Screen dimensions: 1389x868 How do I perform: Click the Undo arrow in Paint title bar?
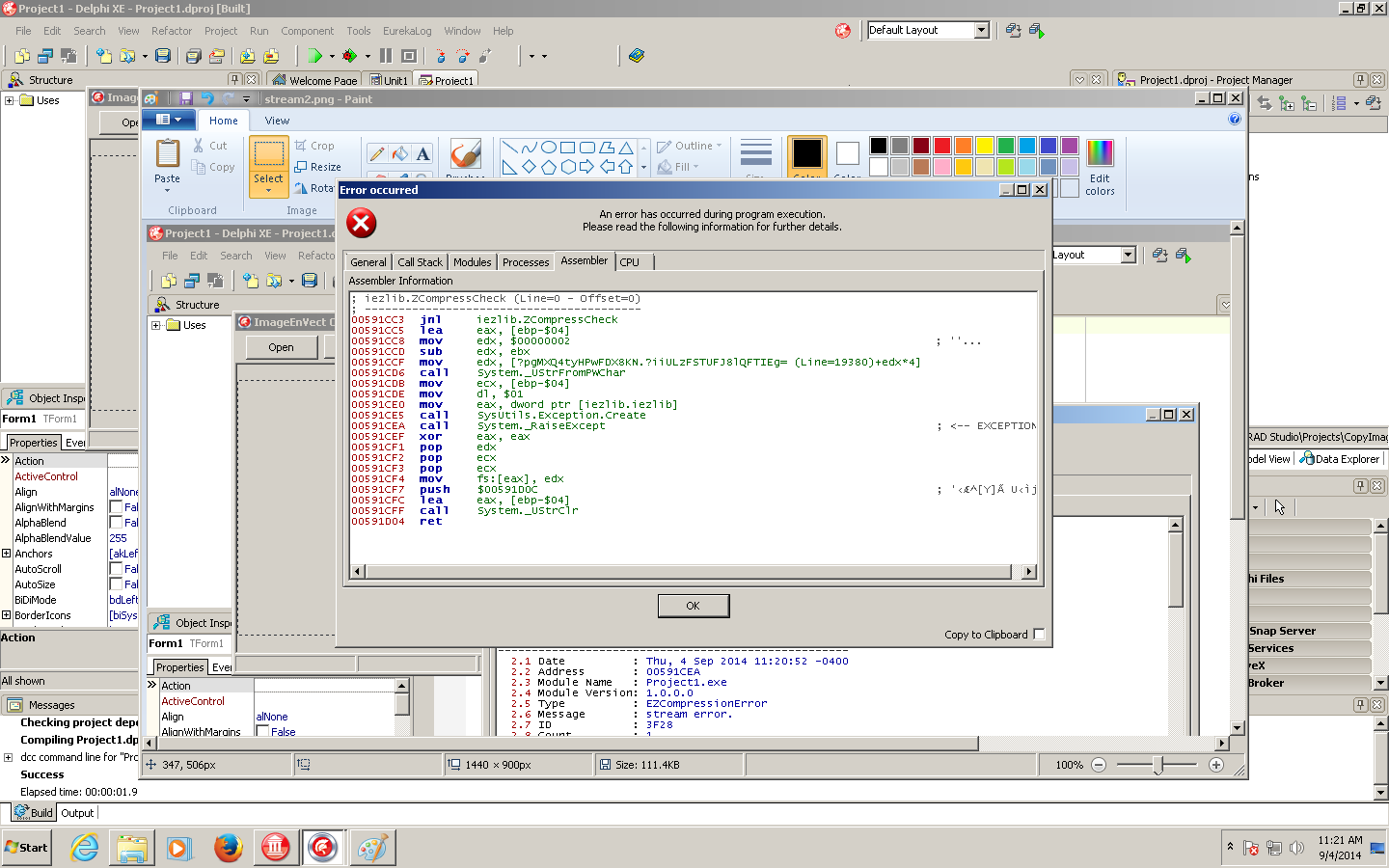[x=206, y=98]
